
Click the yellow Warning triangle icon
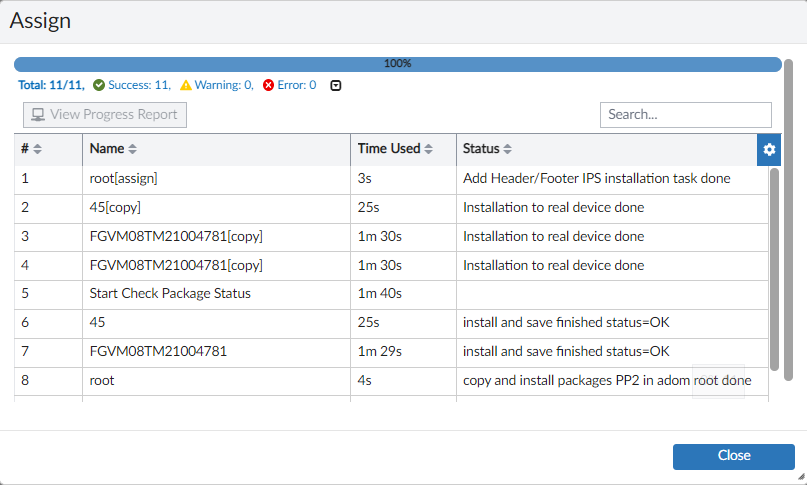click(x=186, y=86)
